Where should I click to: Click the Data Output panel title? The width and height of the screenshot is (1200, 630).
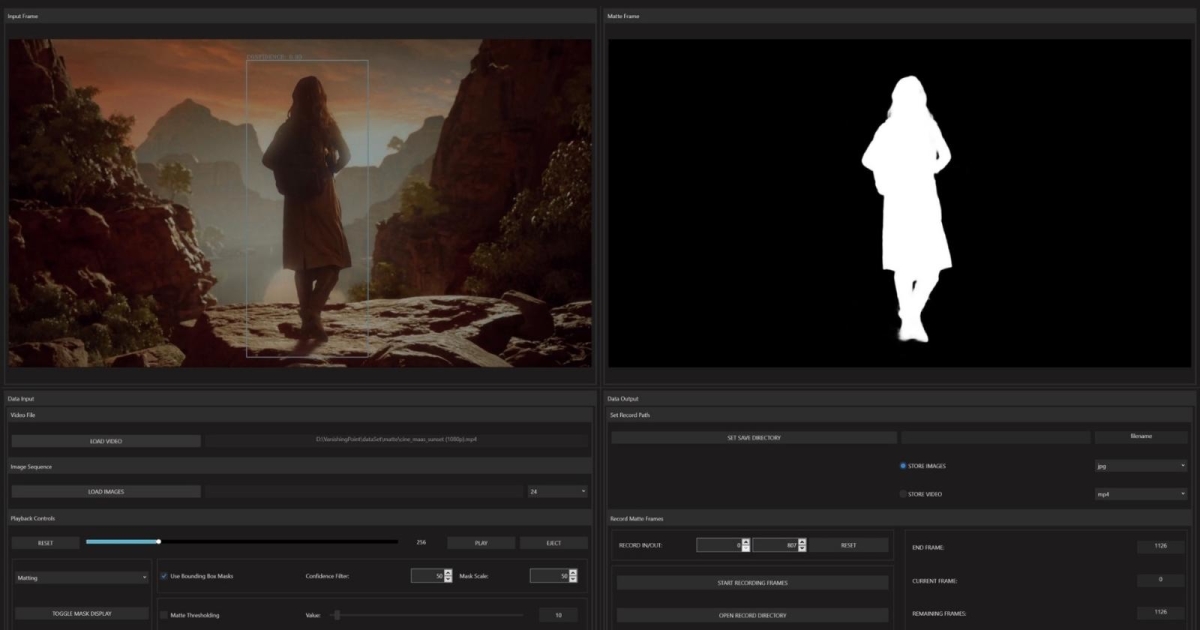tap(623, 399)
